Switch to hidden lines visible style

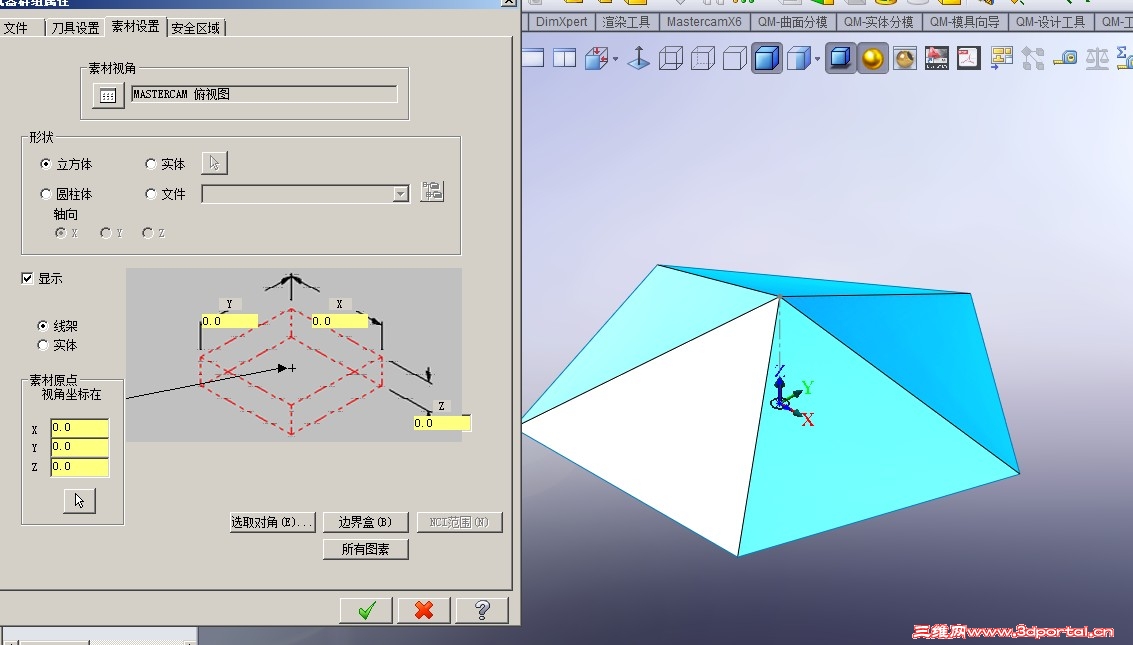(703, 58)
